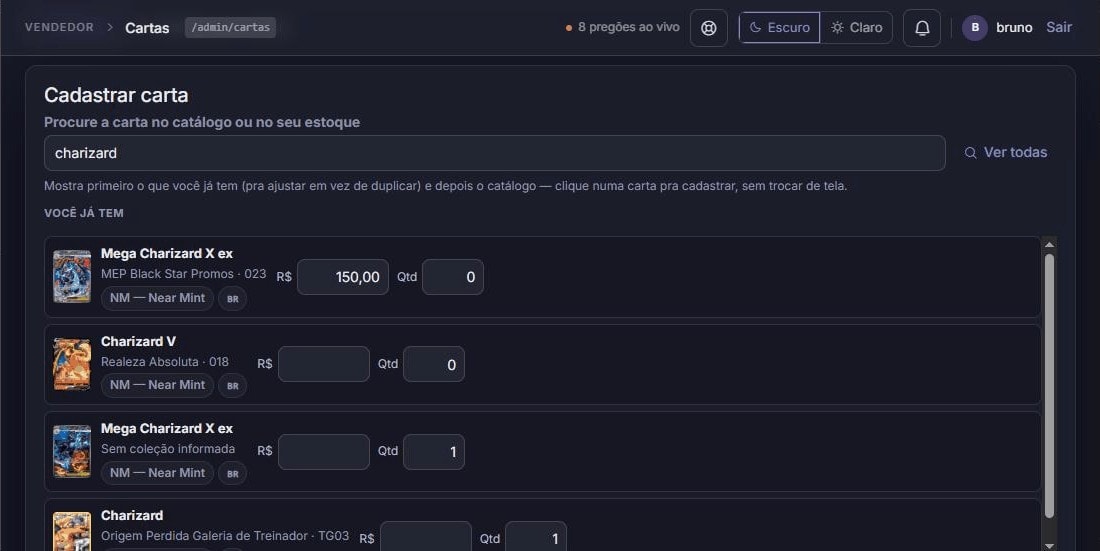This screenshot has height=551, width=1100.
Task: Click price field of Origem Perdida Charizard
Action: [426, 537]
